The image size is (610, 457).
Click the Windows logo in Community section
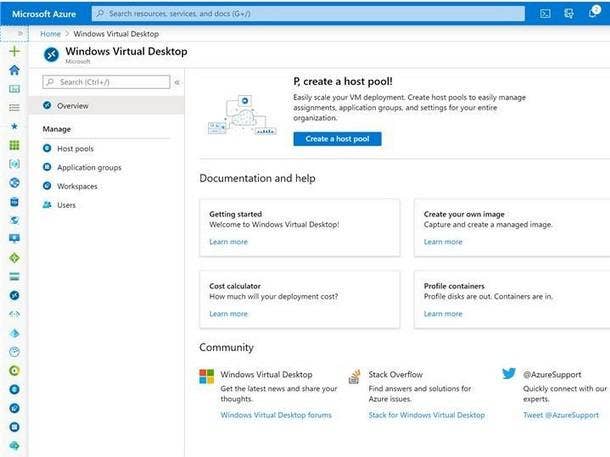(206, 377)
